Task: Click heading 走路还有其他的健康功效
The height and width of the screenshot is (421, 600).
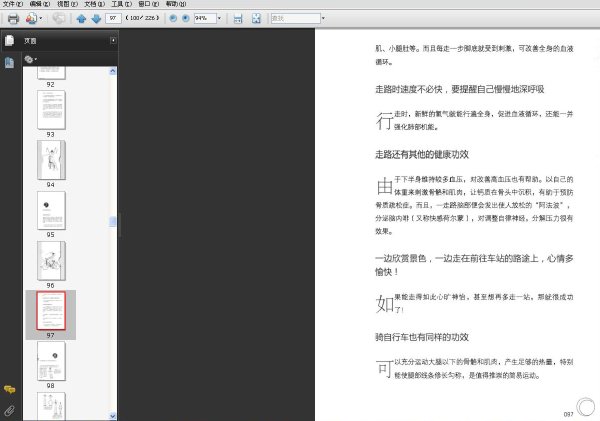Action: pyautogui.click(x=422, y=154)
